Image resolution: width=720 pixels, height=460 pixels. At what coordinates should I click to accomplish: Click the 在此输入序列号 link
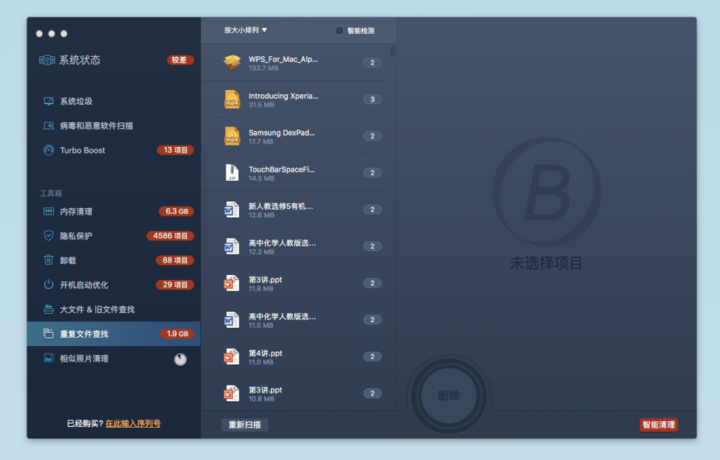(133, 424)
